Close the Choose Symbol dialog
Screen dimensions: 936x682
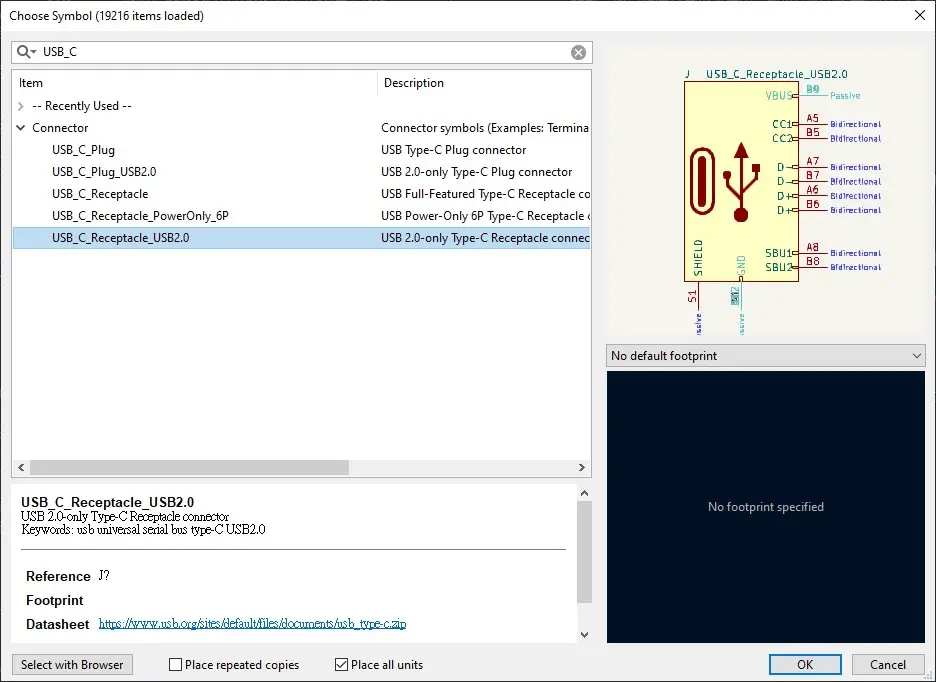click(920, 16)
